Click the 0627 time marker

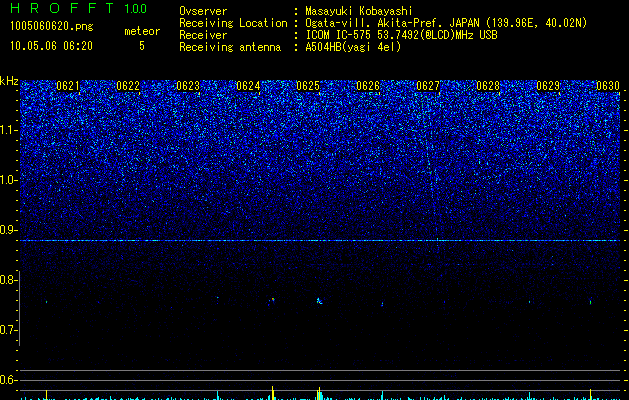tap(428, 86)
